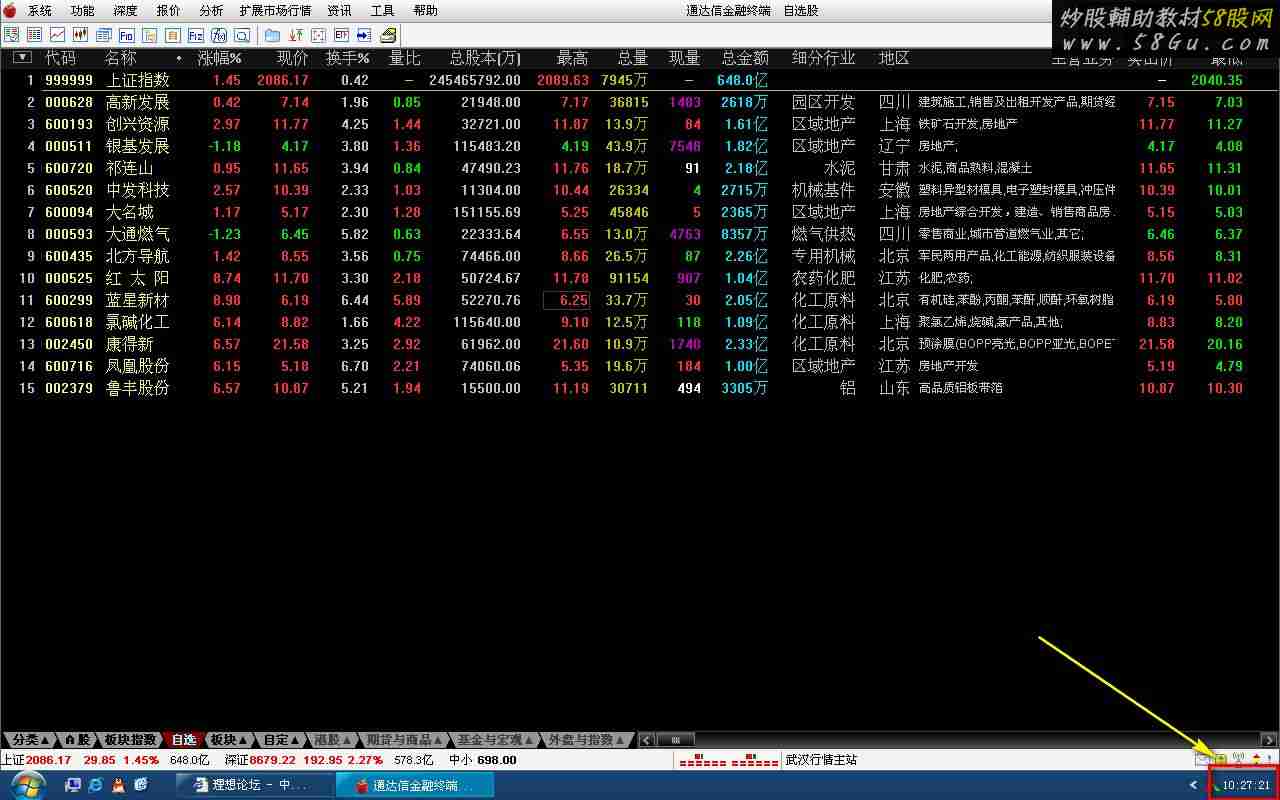Viewport: 1280px width, 800px height.
Task: Select the 北方导航 stock row
Action: (640, 256)
